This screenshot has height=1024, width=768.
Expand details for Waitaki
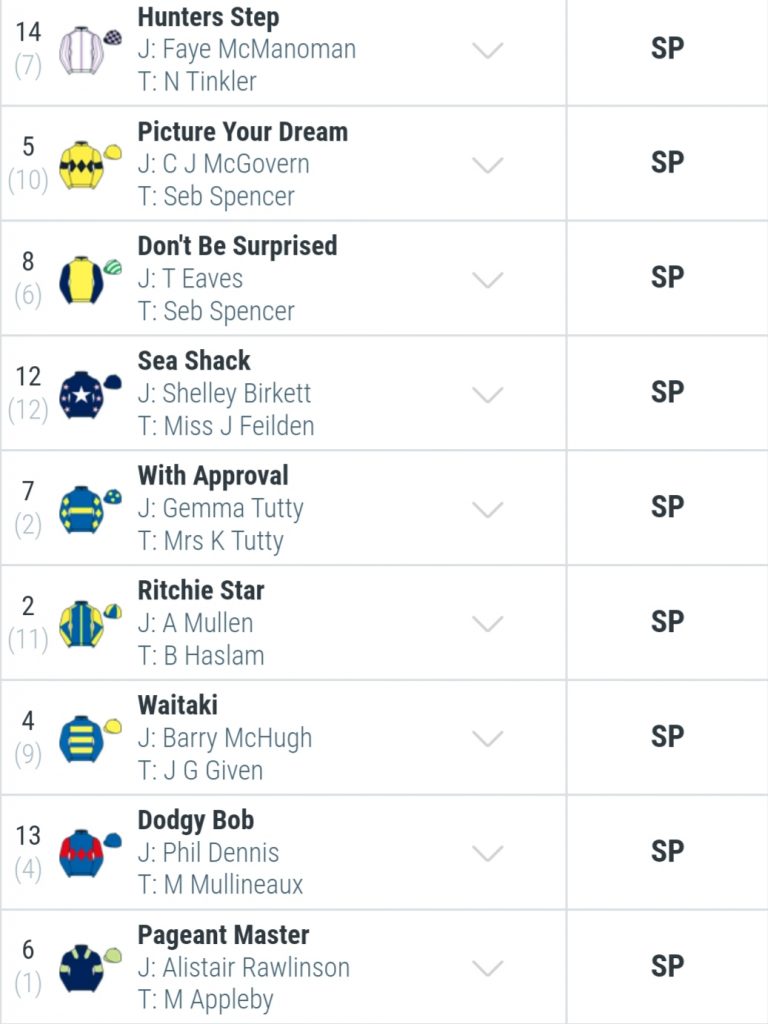pyautogui.click(x=487, y=739)
